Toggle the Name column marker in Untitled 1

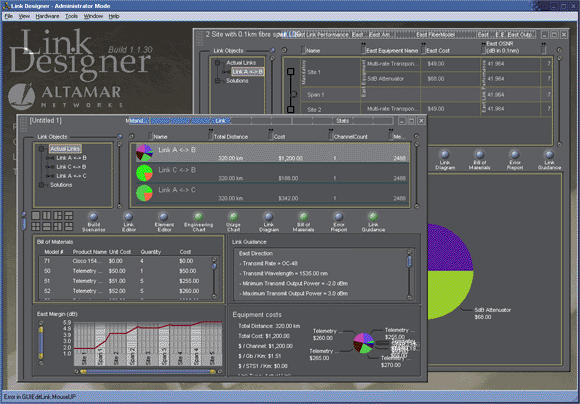[151, 136]
